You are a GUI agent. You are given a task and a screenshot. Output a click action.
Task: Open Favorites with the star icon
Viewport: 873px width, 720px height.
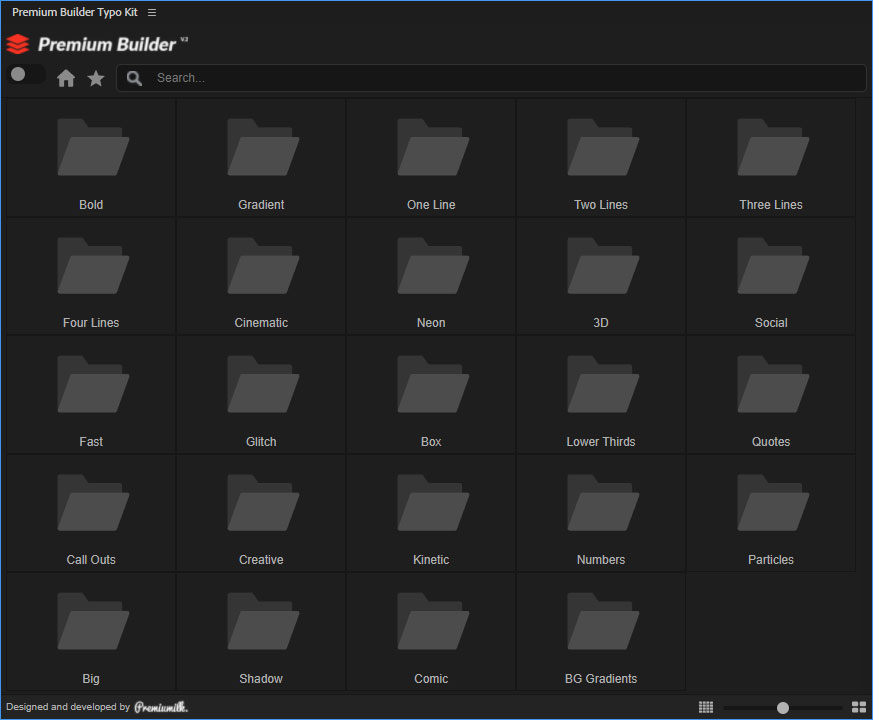[x=96, y=78]
